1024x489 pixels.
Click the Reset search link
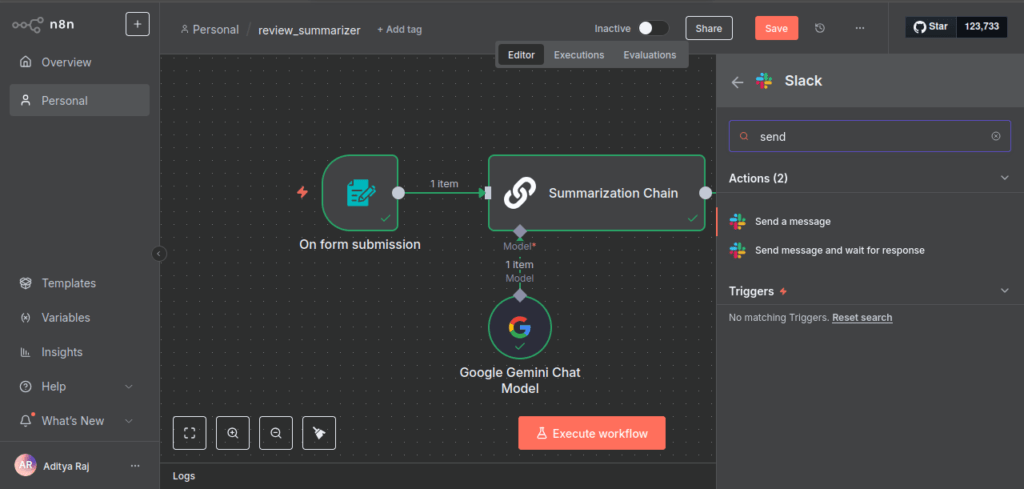[862, 317]
